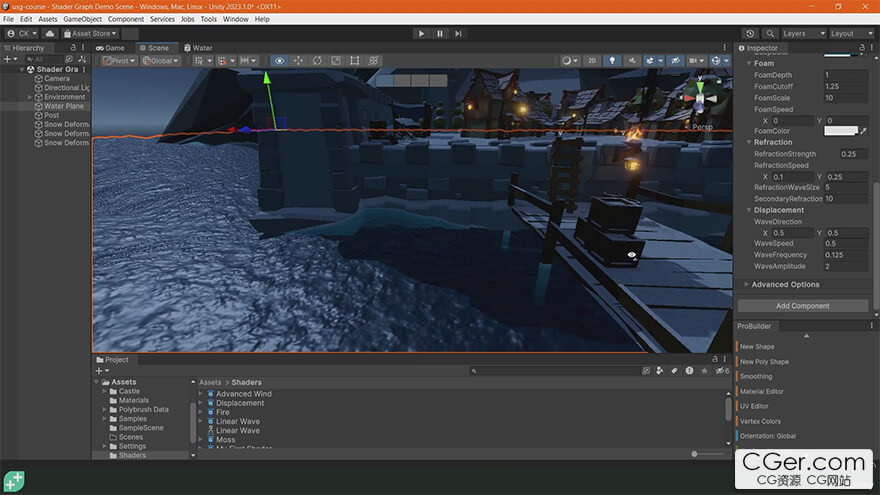Lock the Project panel
Screen dimensions: 880x495
(x=714, y=359)
